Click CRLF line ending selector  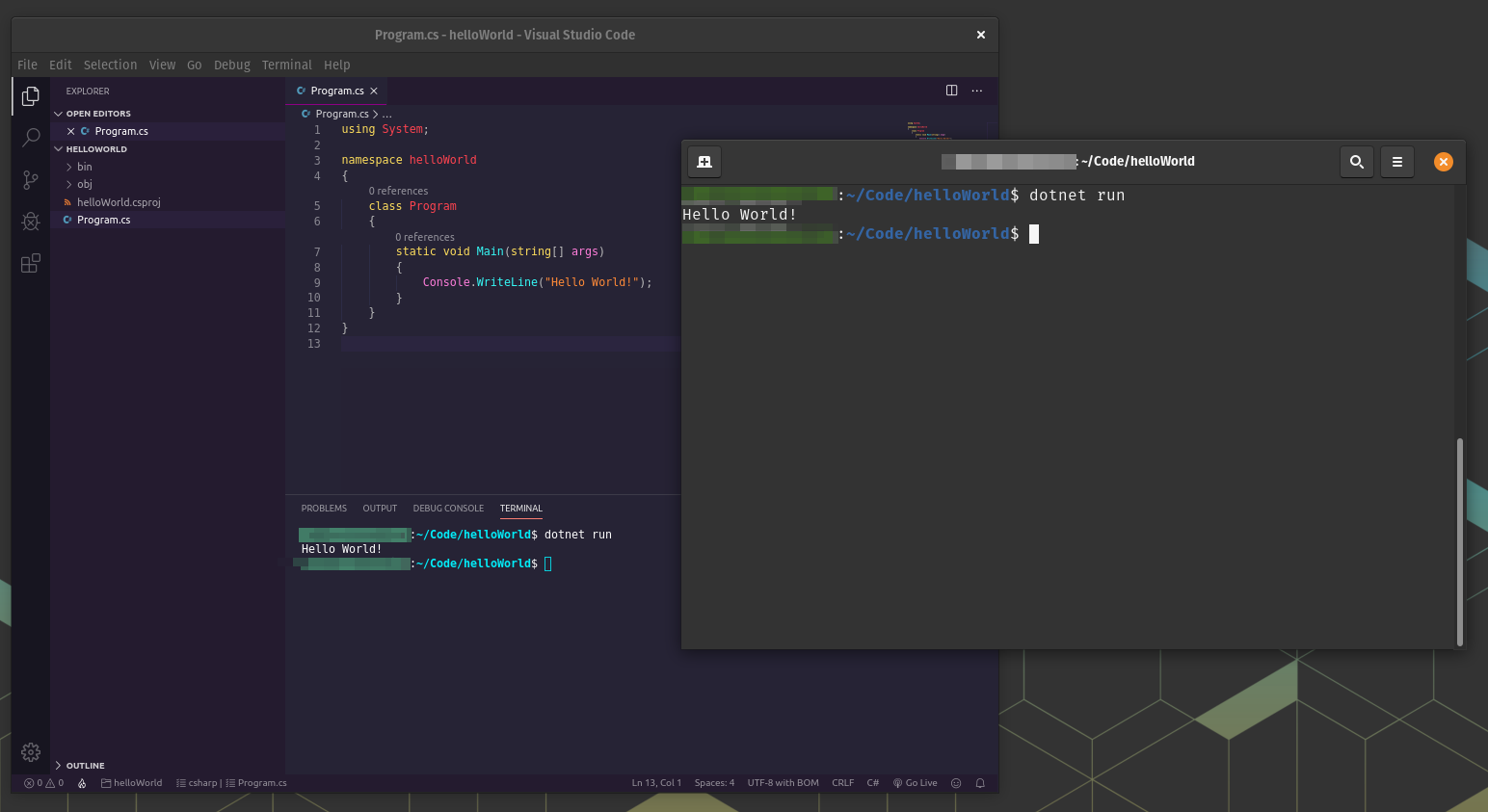842,783
